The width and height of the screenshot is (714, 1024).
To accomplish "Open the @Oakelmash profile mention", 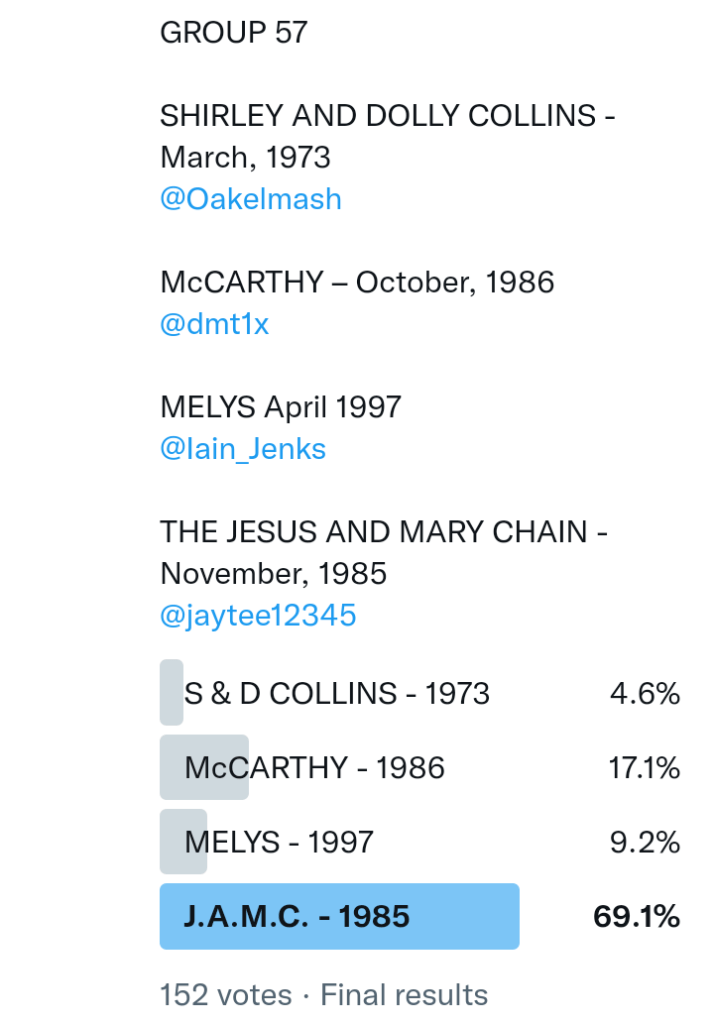I will [250, 199].
